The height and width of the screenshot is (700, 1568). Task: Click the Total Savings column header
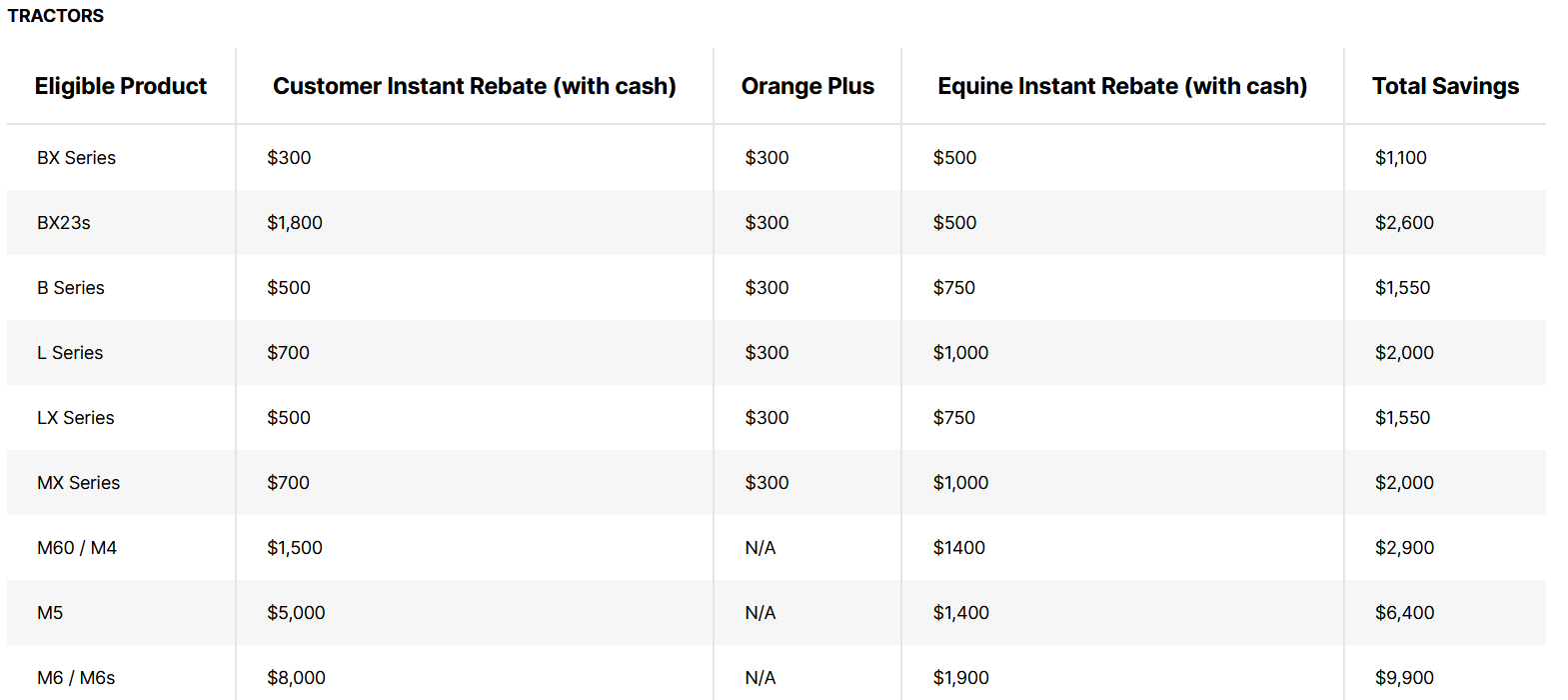(x=1445, y=87)
